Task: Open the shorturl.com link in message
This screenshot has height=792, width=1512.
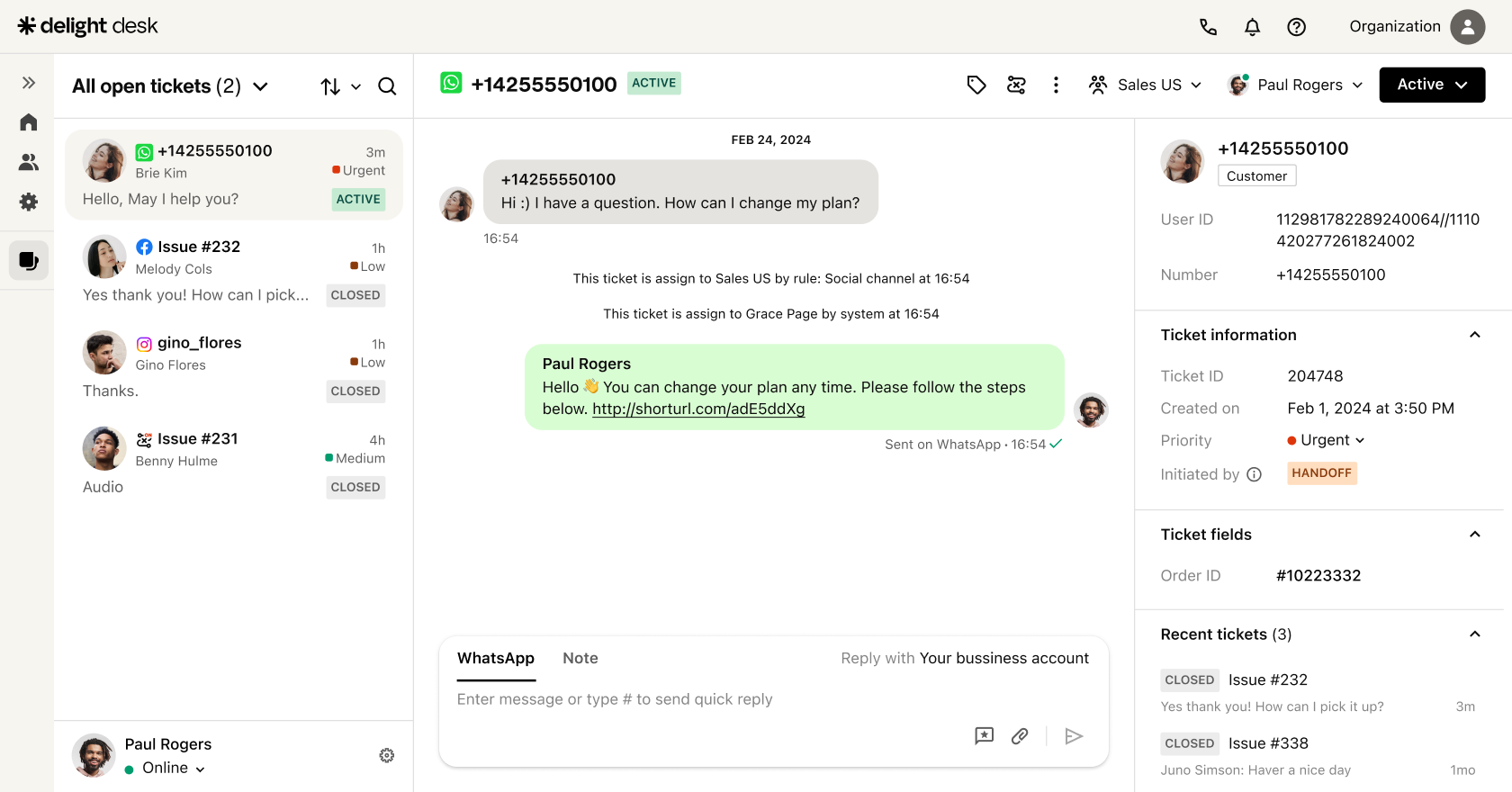Action: pos(698,409)
